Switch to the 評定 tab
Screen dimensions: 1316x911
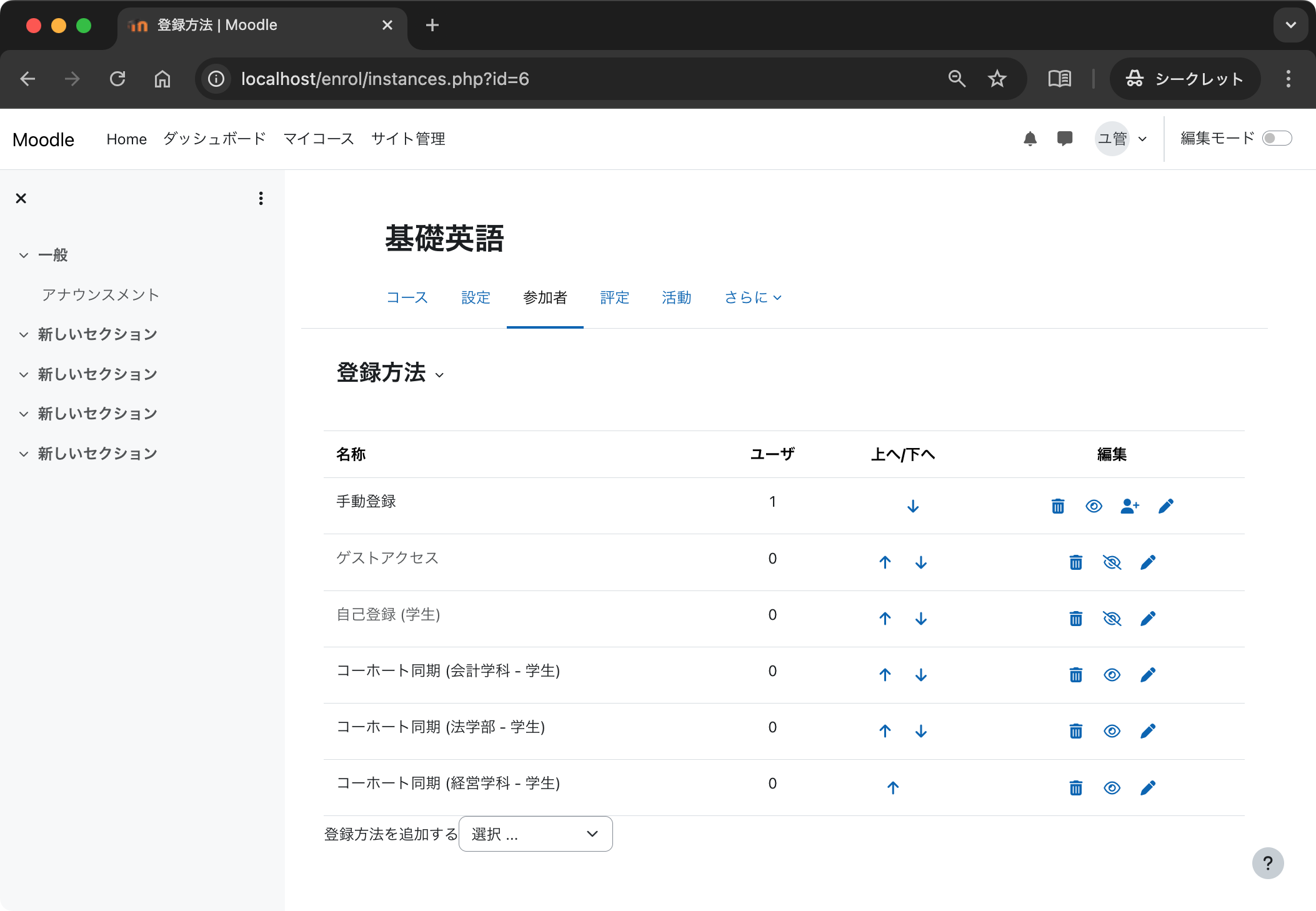[614, 297]
